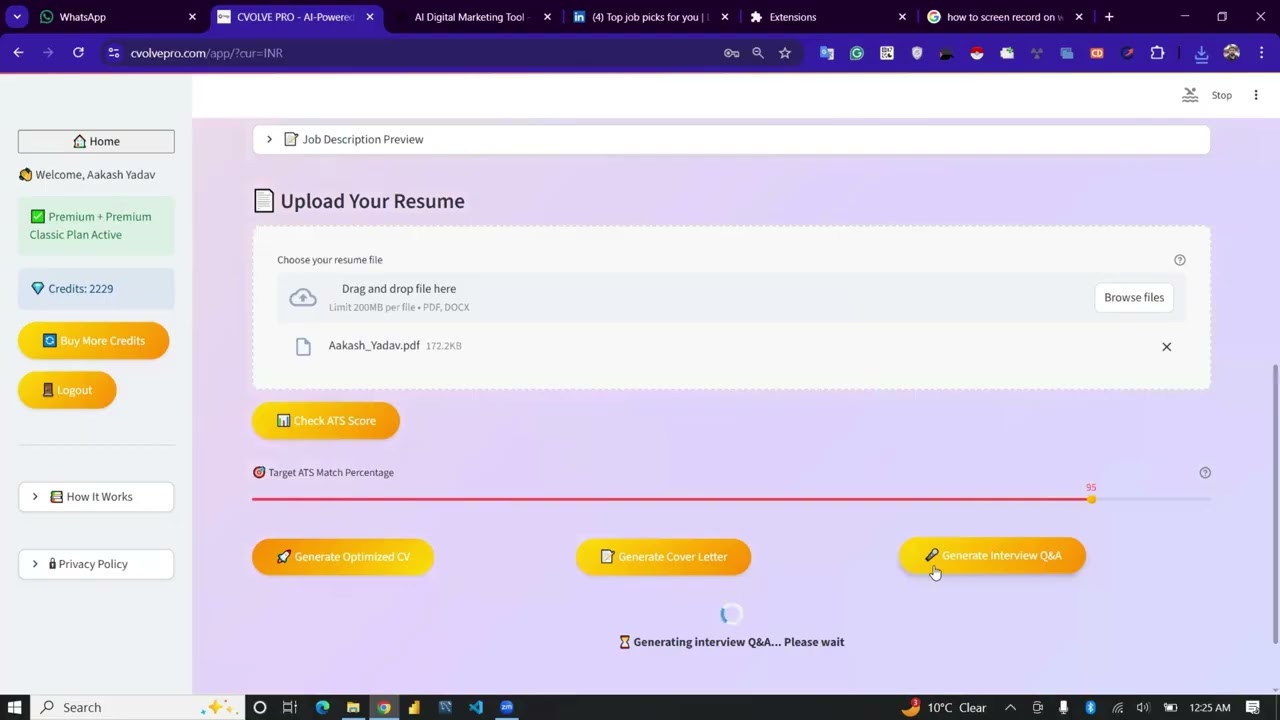Open Visual Studio Code from the taskbar
Viewport: 1280px width, 720px height.
click(x=476, y=707)
